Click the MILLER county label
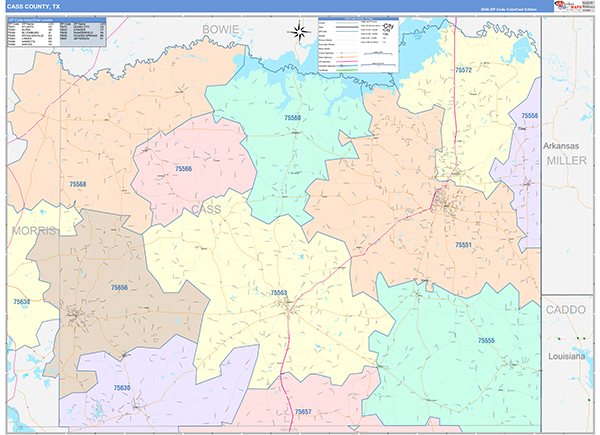600x435 pixels. click(566, 161)
